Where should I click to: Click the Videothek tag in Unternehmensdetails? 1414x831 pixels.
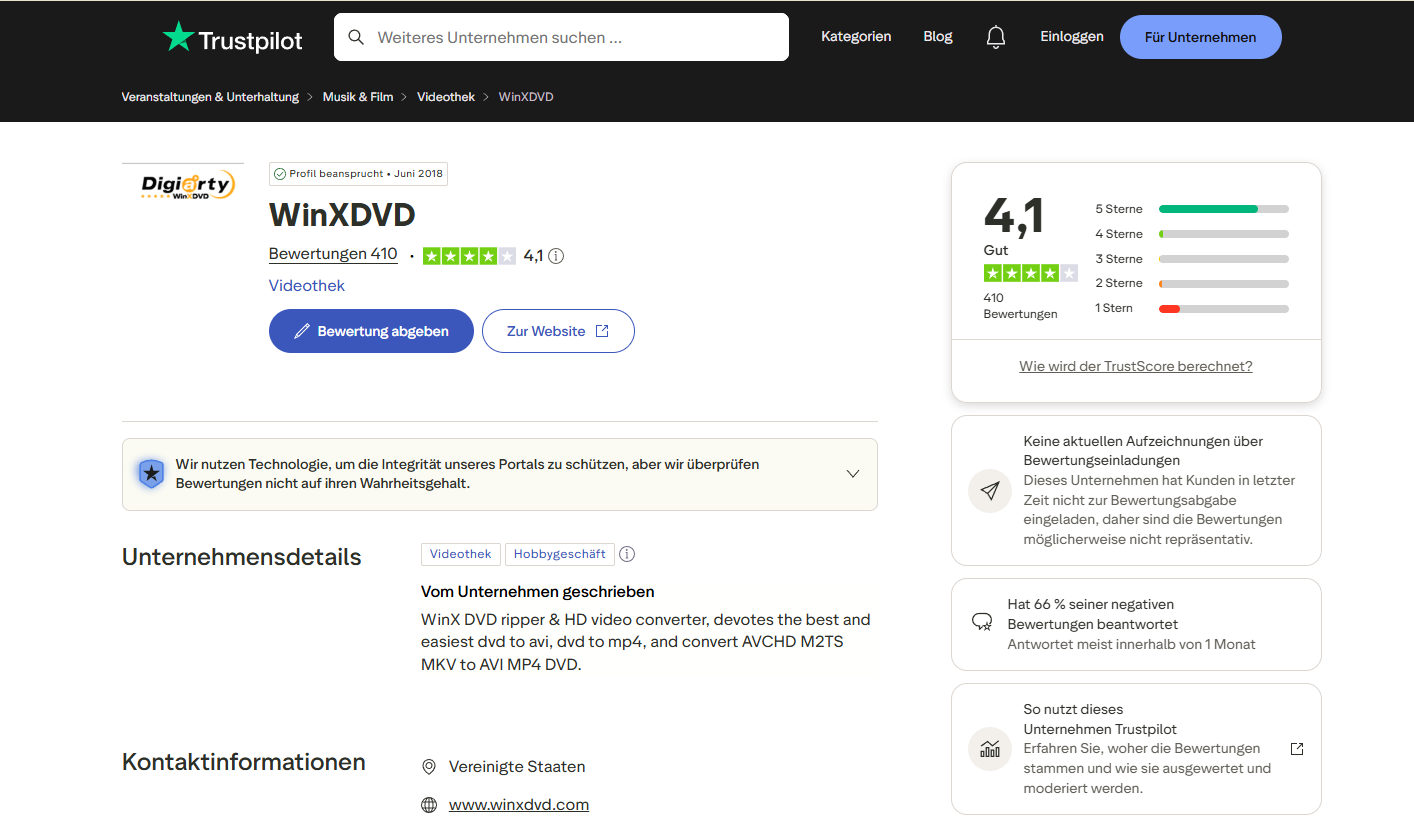pos(461,554)
